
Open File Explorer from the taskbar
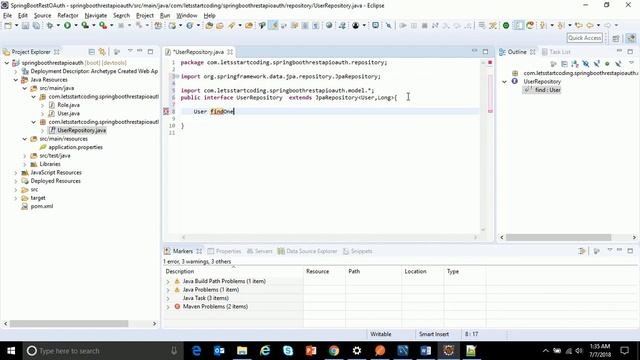click(242, 351)
